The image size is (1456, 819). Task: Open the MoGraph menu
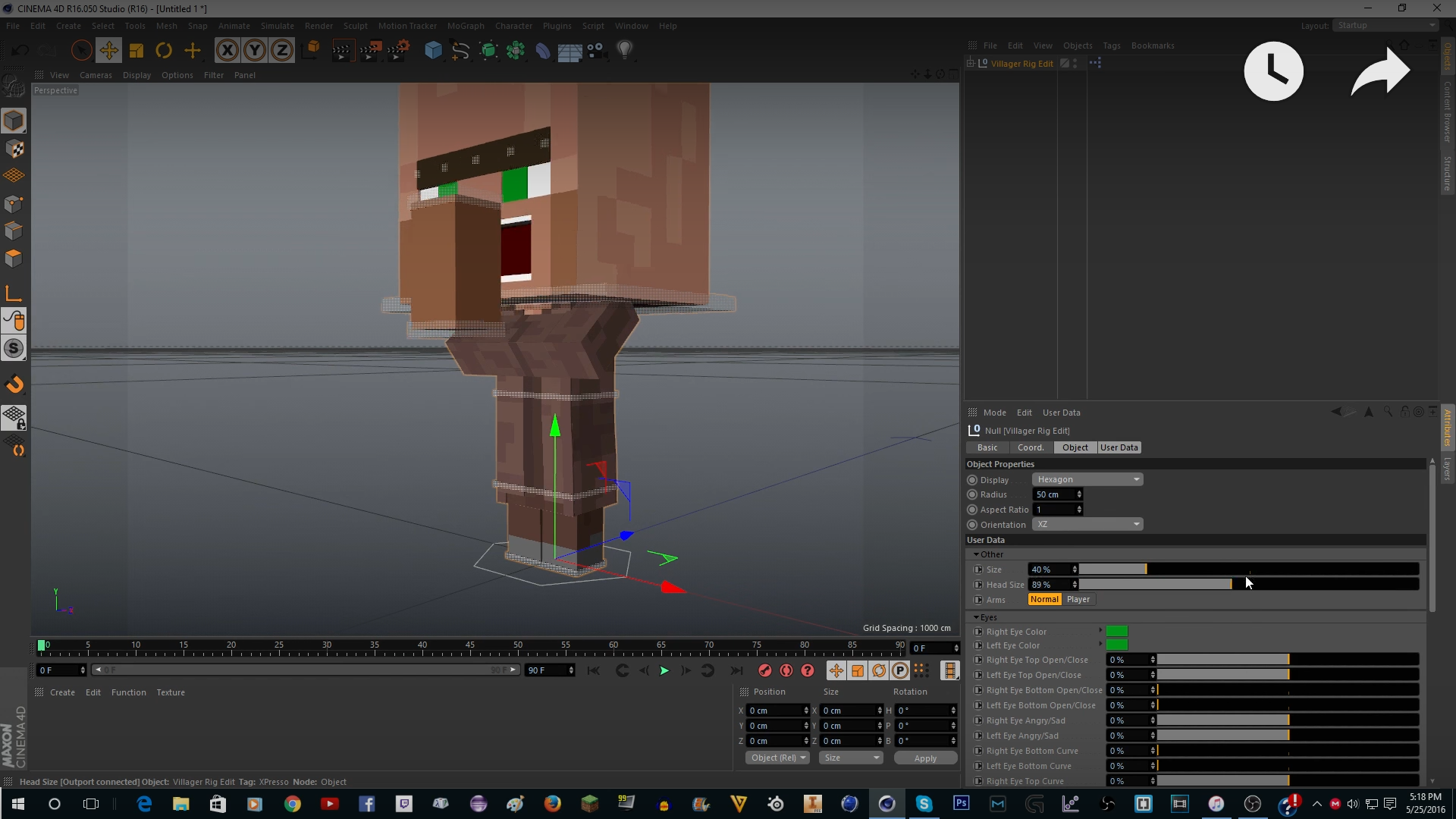466,26
